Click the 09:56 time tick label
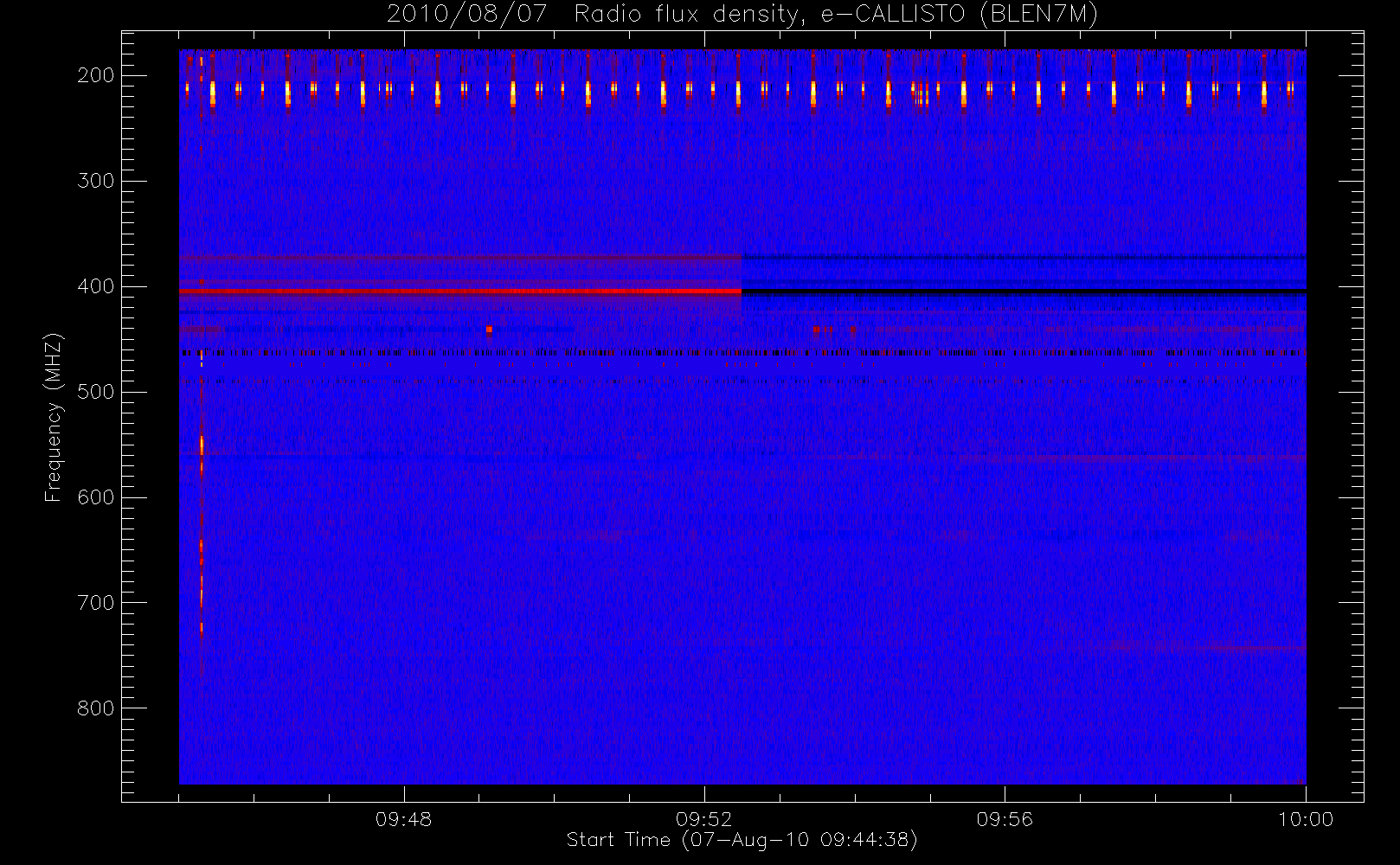Image resolution: width=1400 pixels, height=865 pixels. tap(1005, 819)
